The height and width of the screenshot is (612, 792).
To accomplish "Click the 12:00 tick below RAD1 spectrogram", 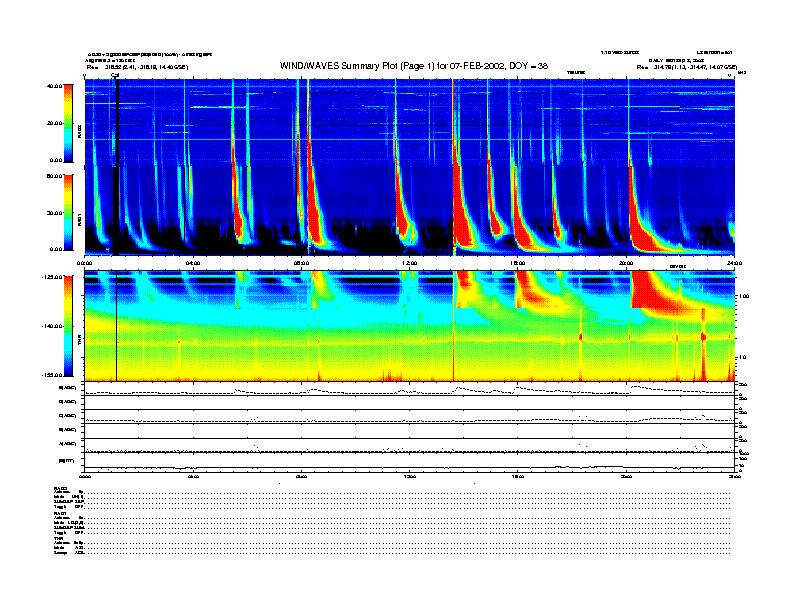I will point(410,263).
